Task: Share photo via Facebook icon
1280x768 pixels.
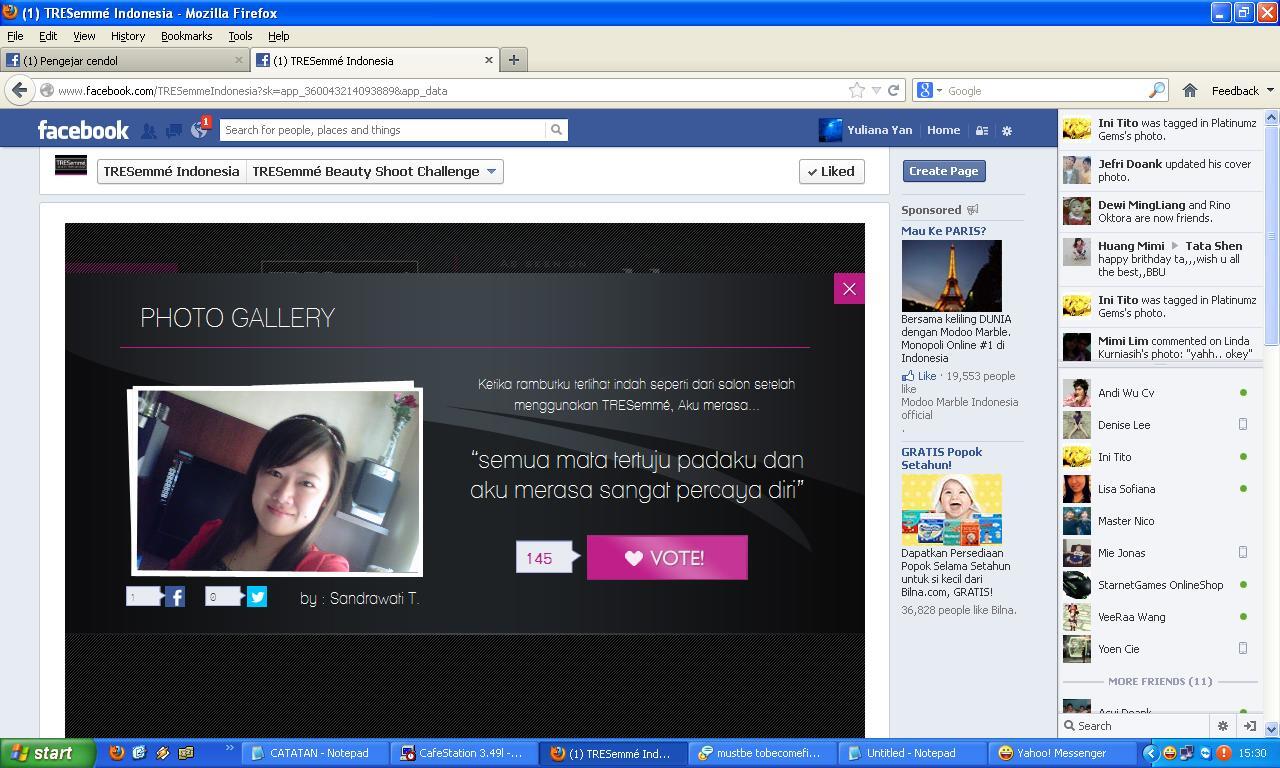Action: coord(175,597)
